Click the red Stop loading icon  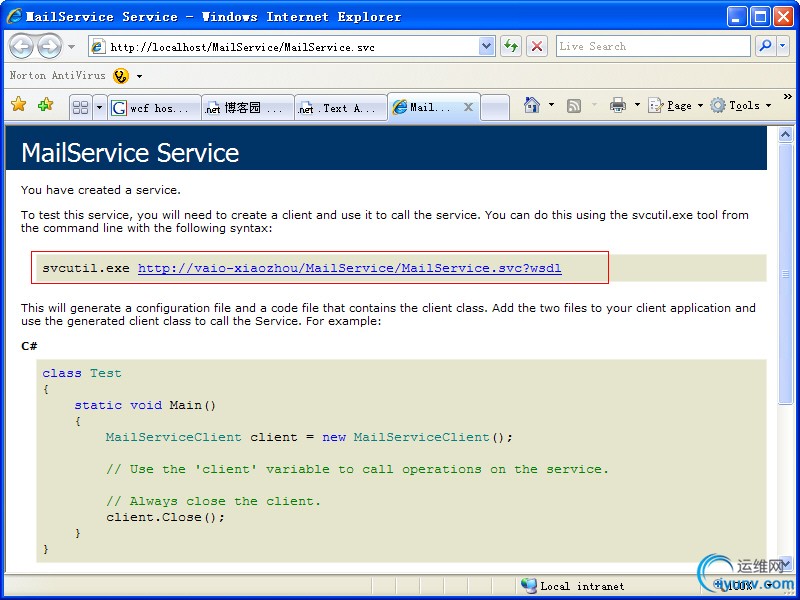(537, 47)
